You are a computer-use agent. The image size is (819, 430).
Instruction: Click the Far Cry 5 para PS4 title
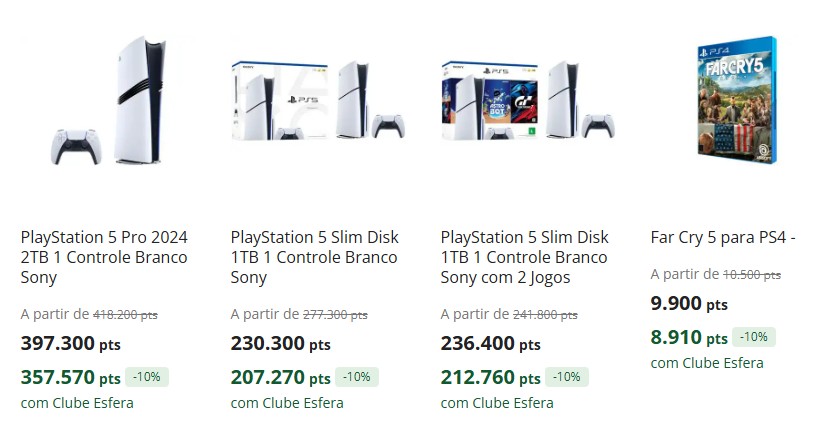[x=722, y=237]
